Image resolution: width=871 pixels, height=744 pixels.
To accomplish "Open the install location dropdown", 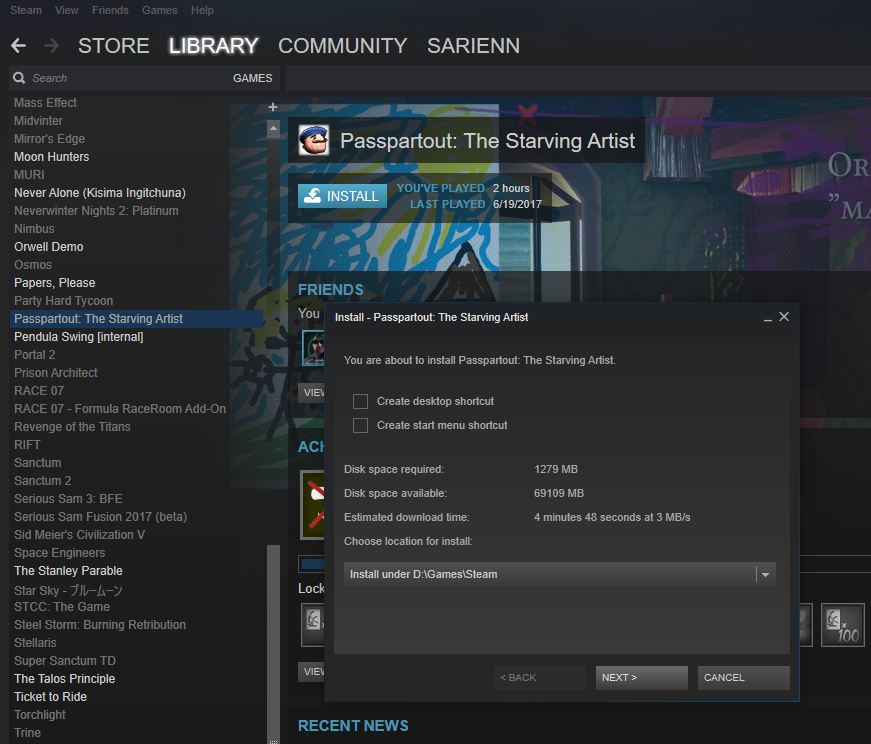I will point(560,574).
